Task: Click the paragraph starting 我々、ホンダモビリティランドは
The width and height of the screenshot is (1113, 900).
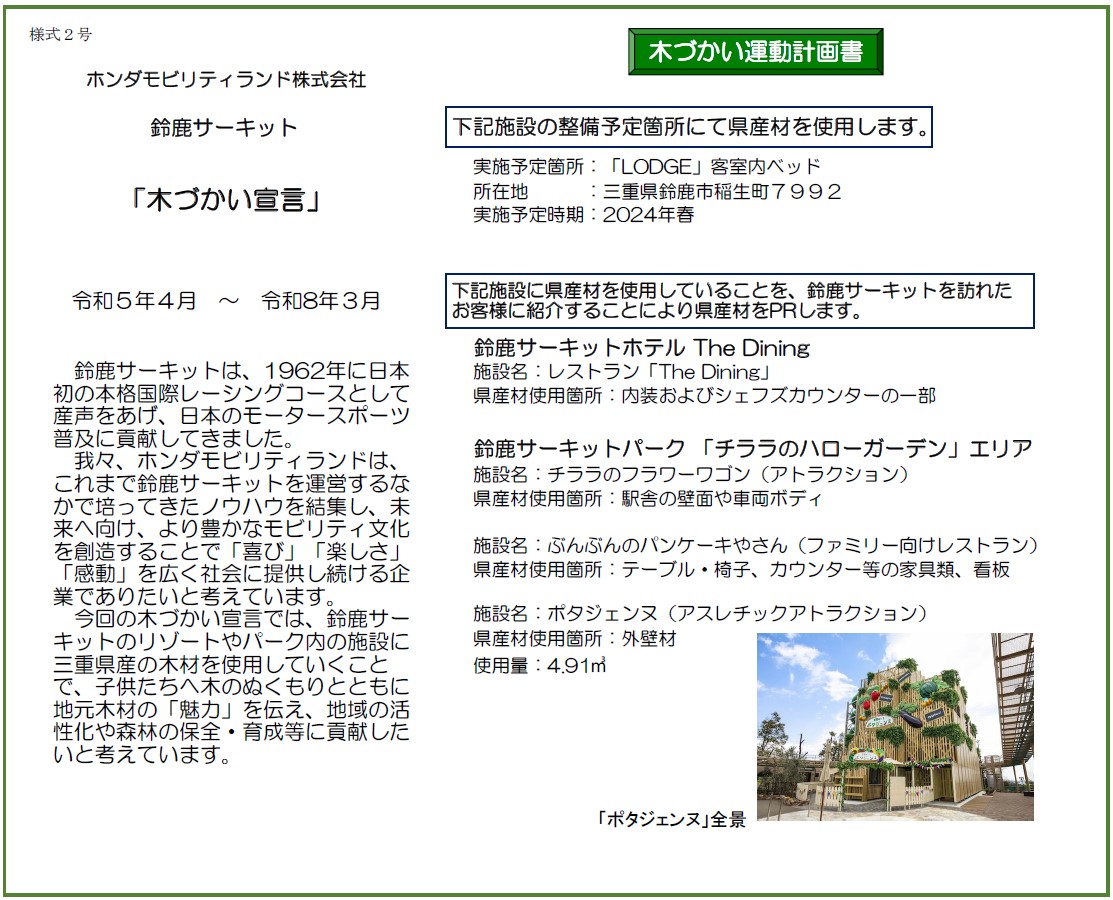Action: (231, 529)
